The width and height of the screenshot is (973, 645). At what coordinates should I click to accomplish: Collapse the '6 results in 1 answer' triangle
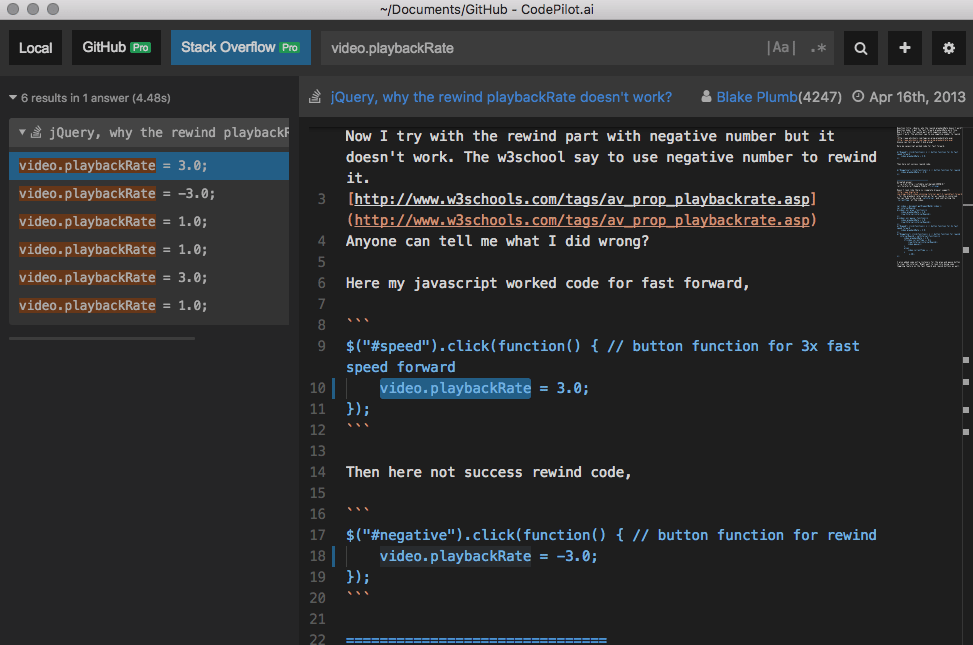pyautogui.click(x=12, y=97)
